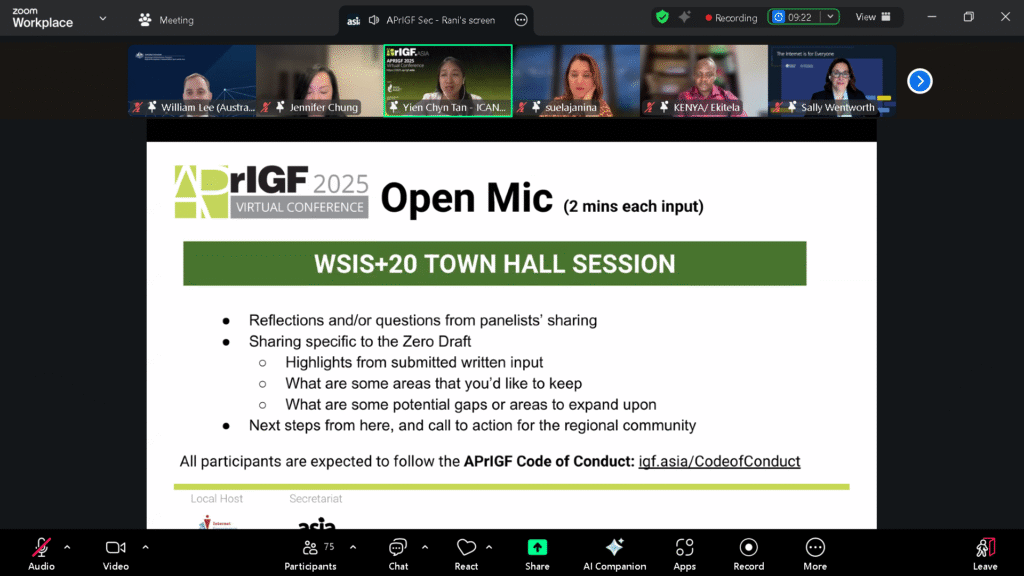
Task: Expand the video options chevron
Action: pyautogui.click(x=145, y=547)
